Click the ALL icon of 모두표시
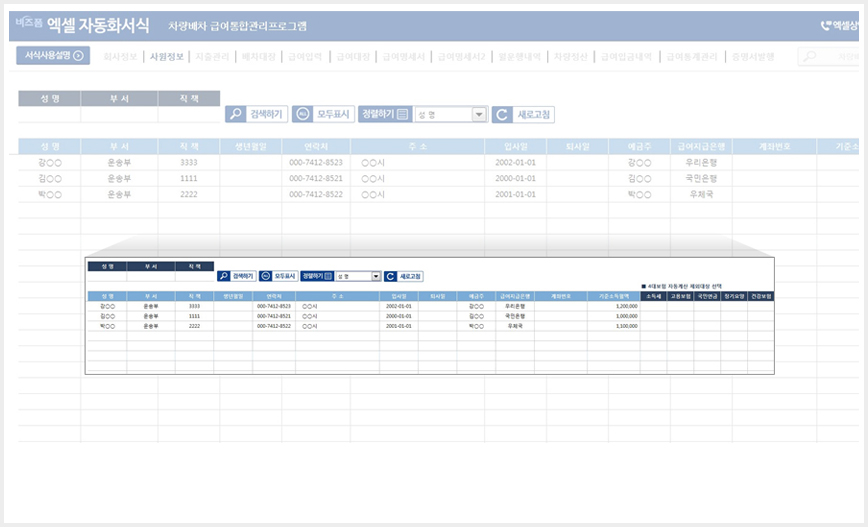868x527 pixels. (x=302, y=114)
